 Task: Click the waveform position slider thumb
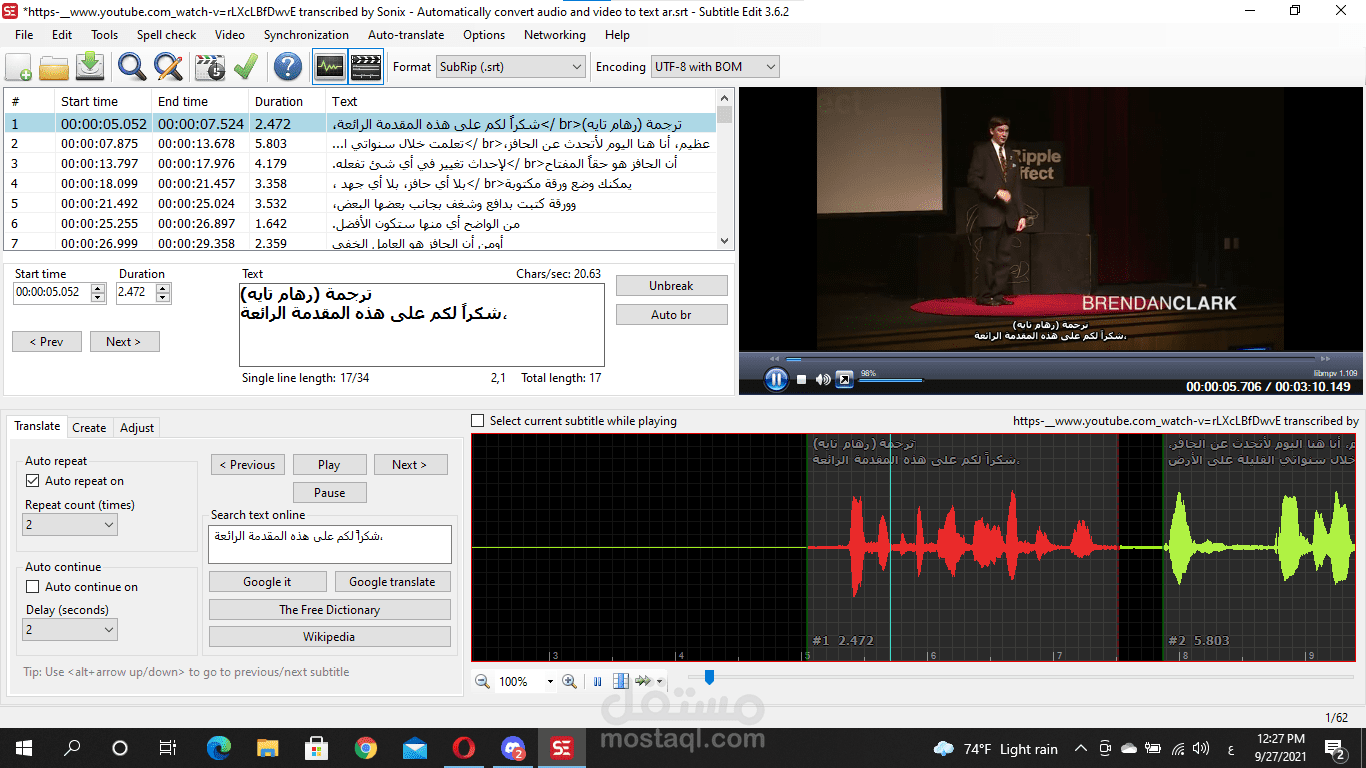[x=709, y=677]
